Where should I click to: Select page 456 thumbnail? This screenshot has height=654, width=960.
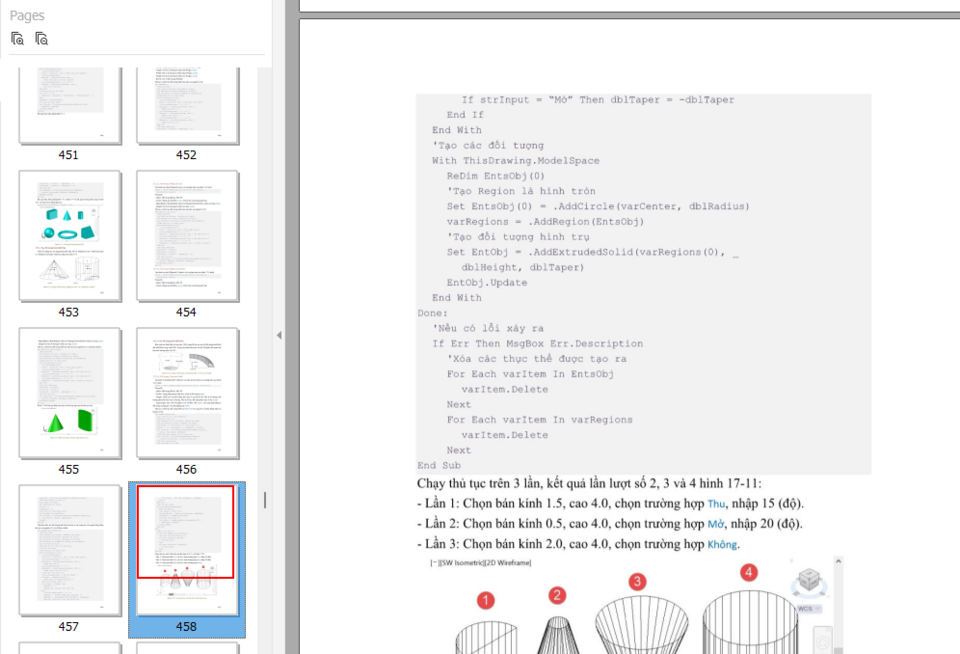click(186, 392)
